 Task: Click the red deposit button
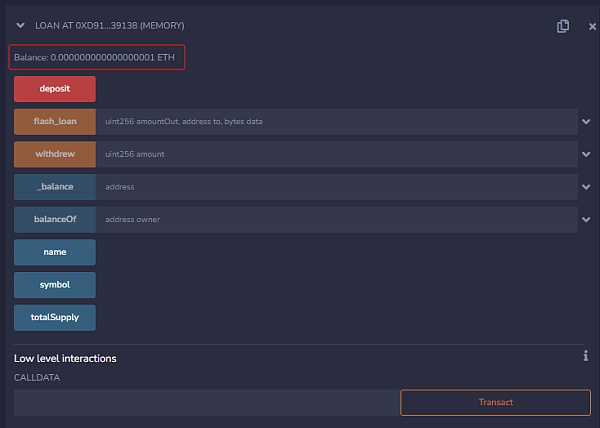pyautogui.click(x=55, y=89)
